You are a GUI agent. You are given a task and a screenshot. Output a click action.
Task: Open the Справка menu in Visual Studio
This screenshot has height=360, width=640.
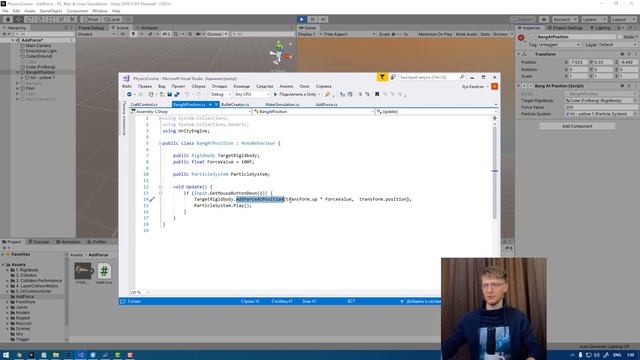coord(324,87)
